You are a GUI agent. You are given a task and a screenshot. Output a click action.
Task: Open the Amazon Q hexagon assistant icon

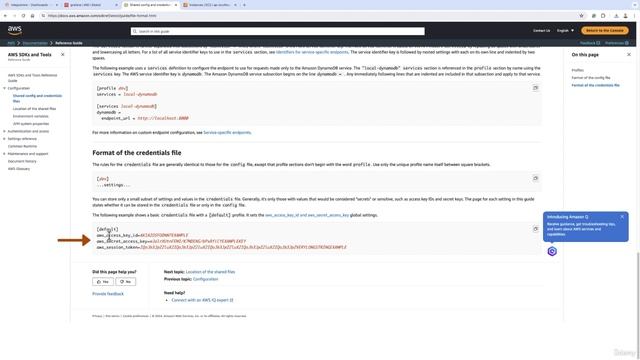point(552,251)
